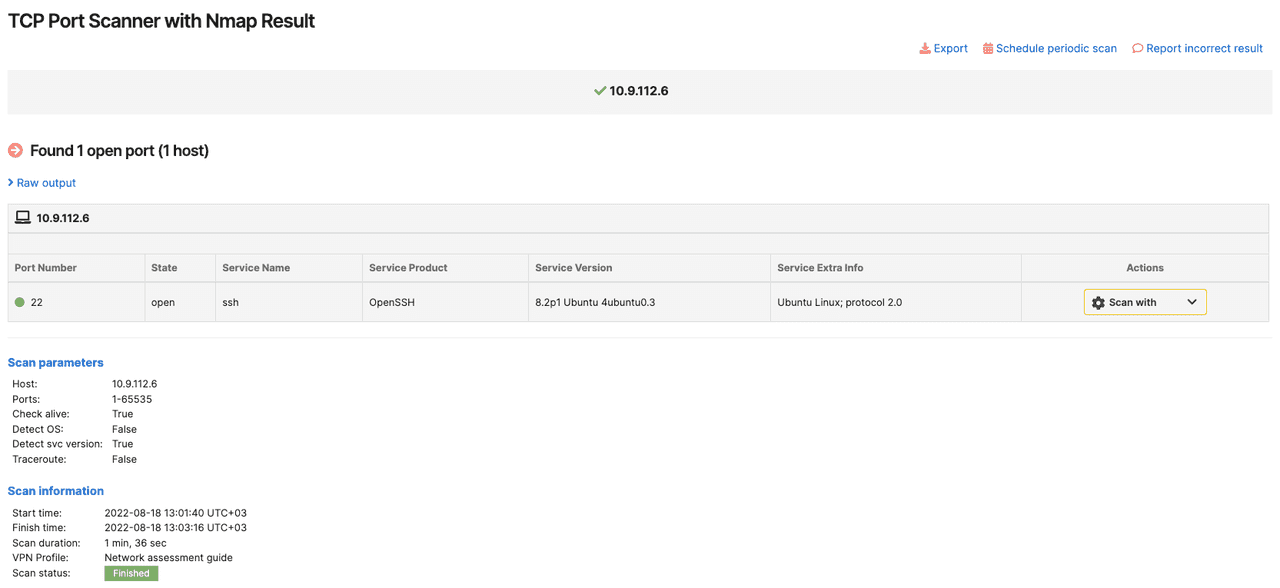Click the 'Port Number' column header
Screen dimensions: 1280x588
tap(47, 267)
